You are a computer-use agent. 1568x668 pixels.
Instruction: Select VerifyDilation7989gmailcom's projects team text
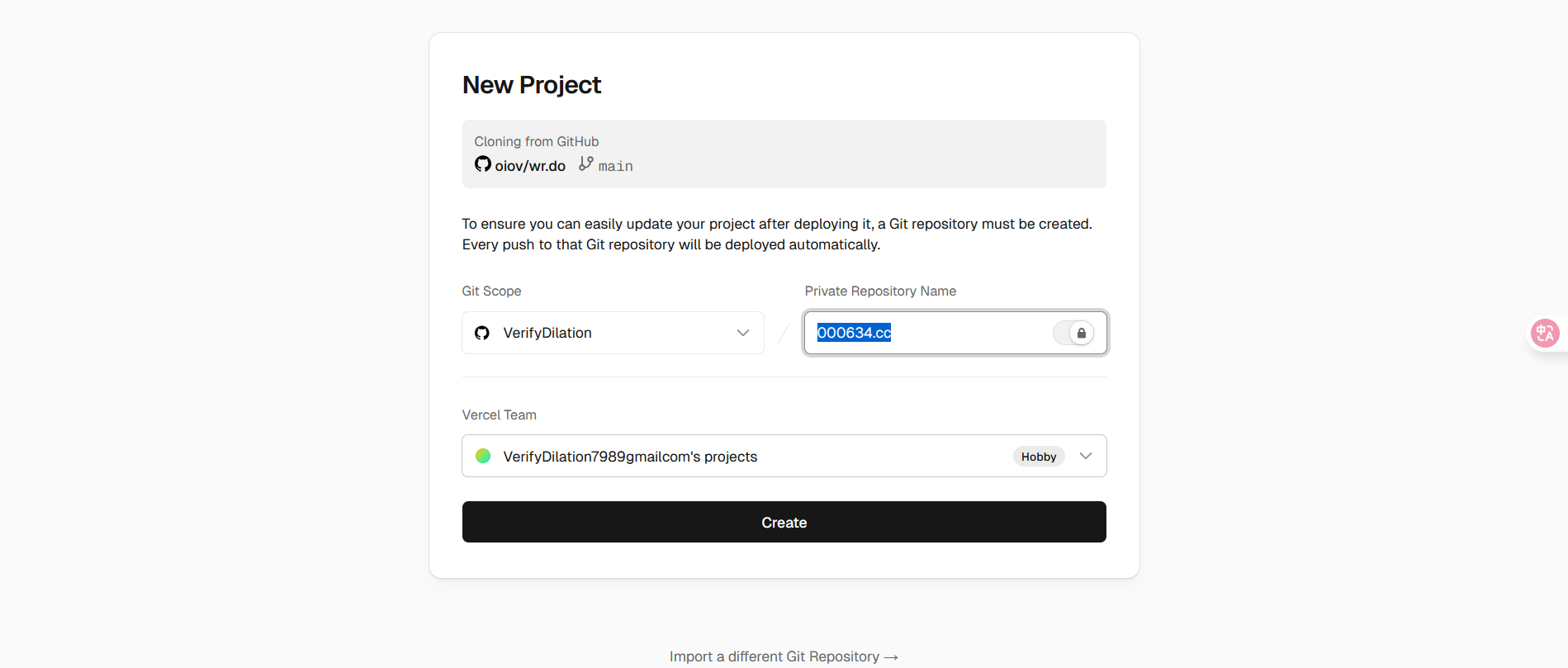(630, 457)
